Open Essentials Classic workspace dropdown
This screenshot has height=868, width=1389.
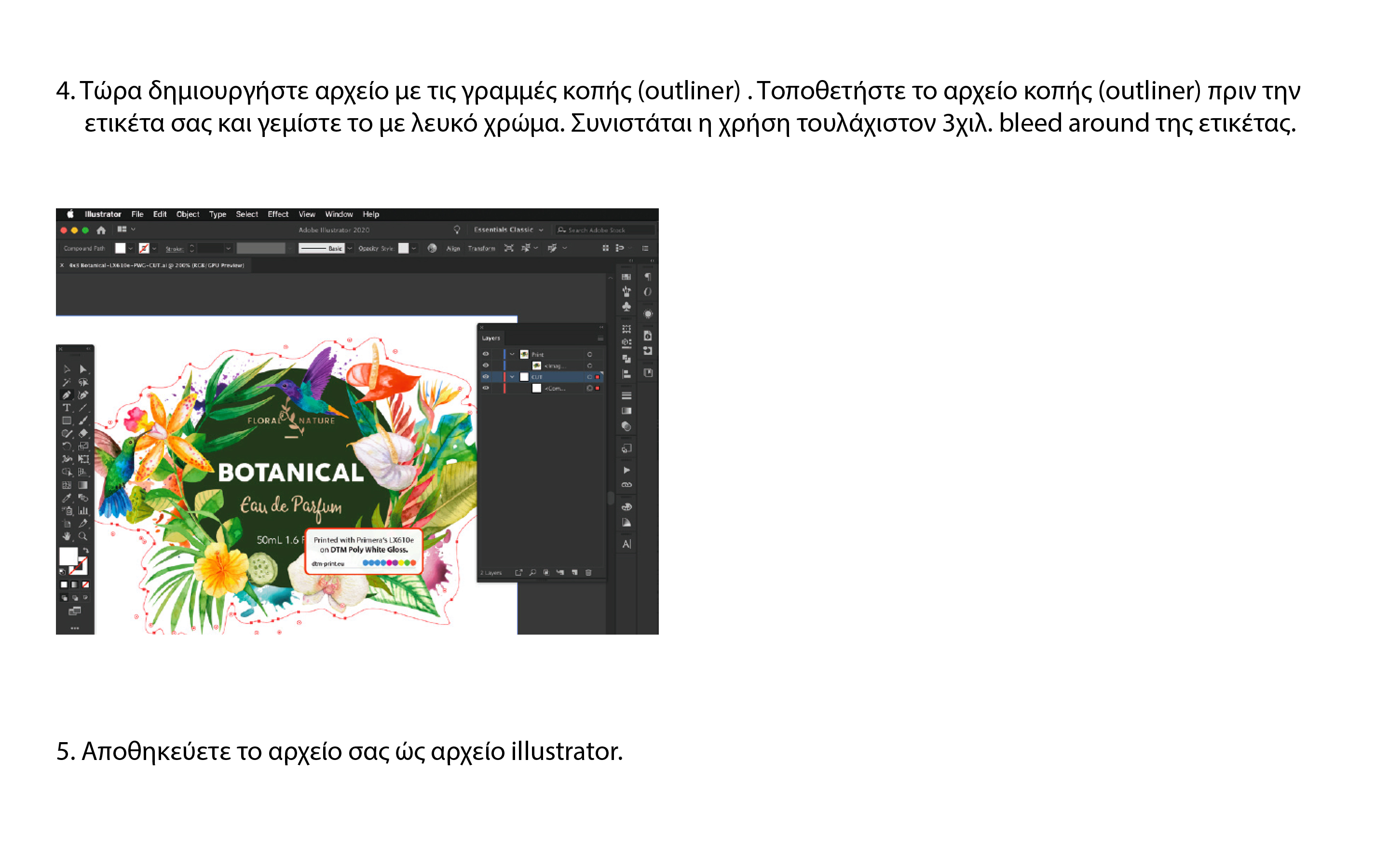tap(508, 230)
